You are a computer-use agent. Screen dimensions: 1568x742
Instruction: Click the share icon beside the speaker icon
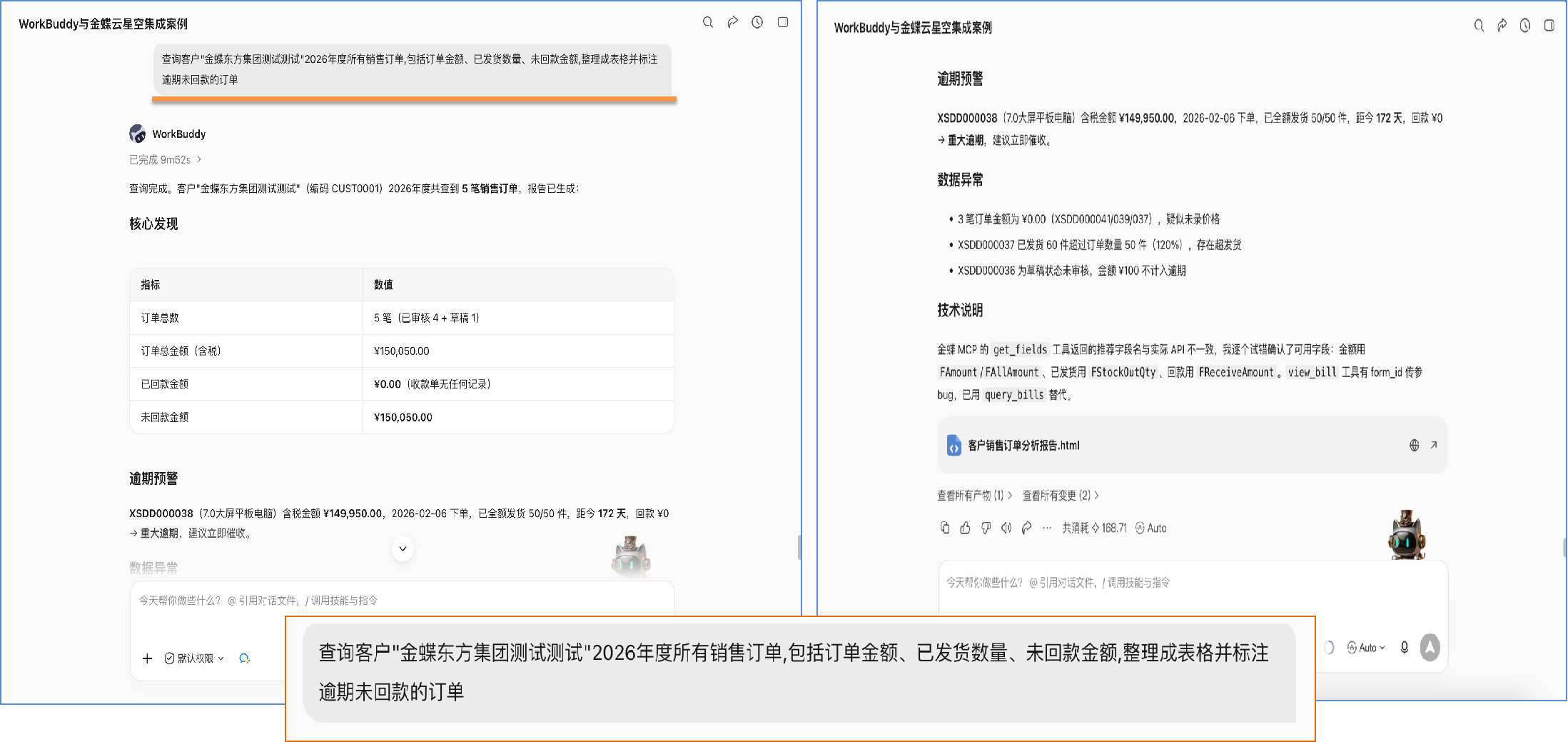coord(1026,528)
